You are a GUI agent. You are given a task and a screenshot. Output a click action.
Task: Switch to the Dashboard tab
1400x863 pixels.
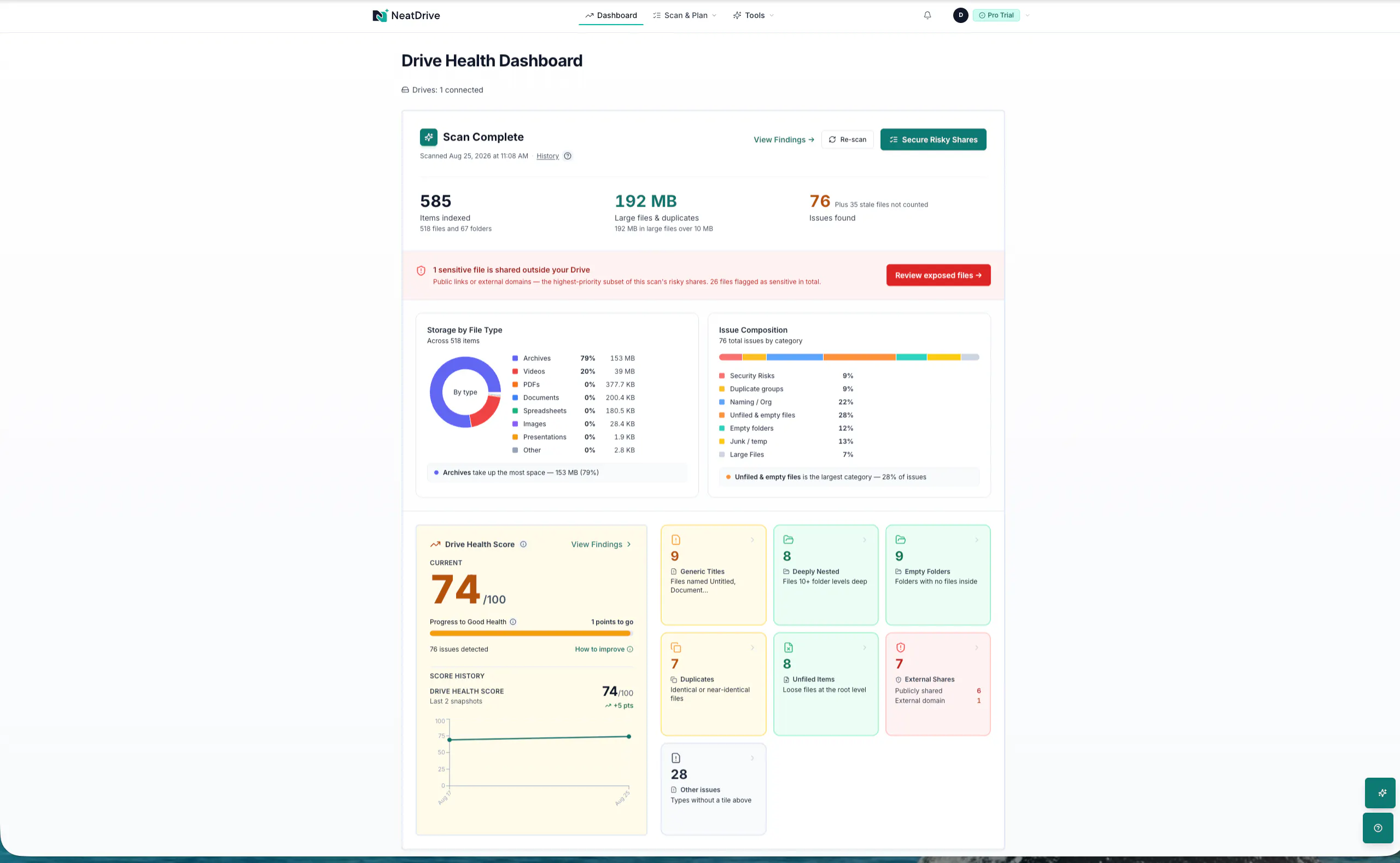(x=611, y=15)
